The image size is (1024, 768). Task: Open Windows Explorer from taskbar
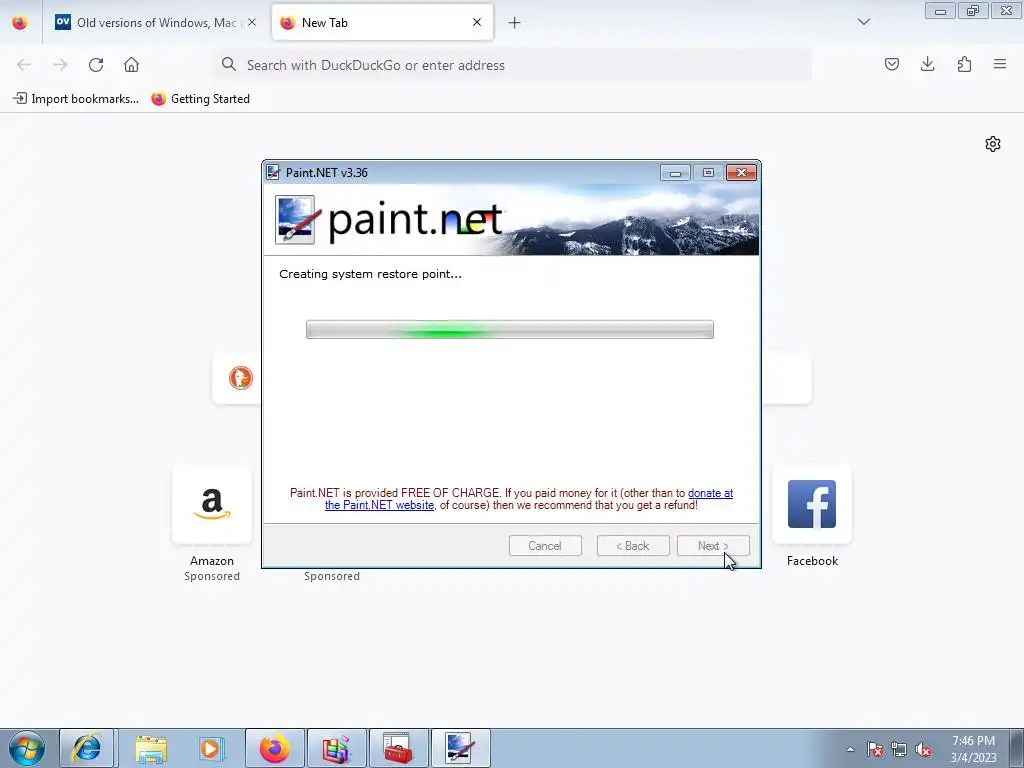(x=151, y=748)
